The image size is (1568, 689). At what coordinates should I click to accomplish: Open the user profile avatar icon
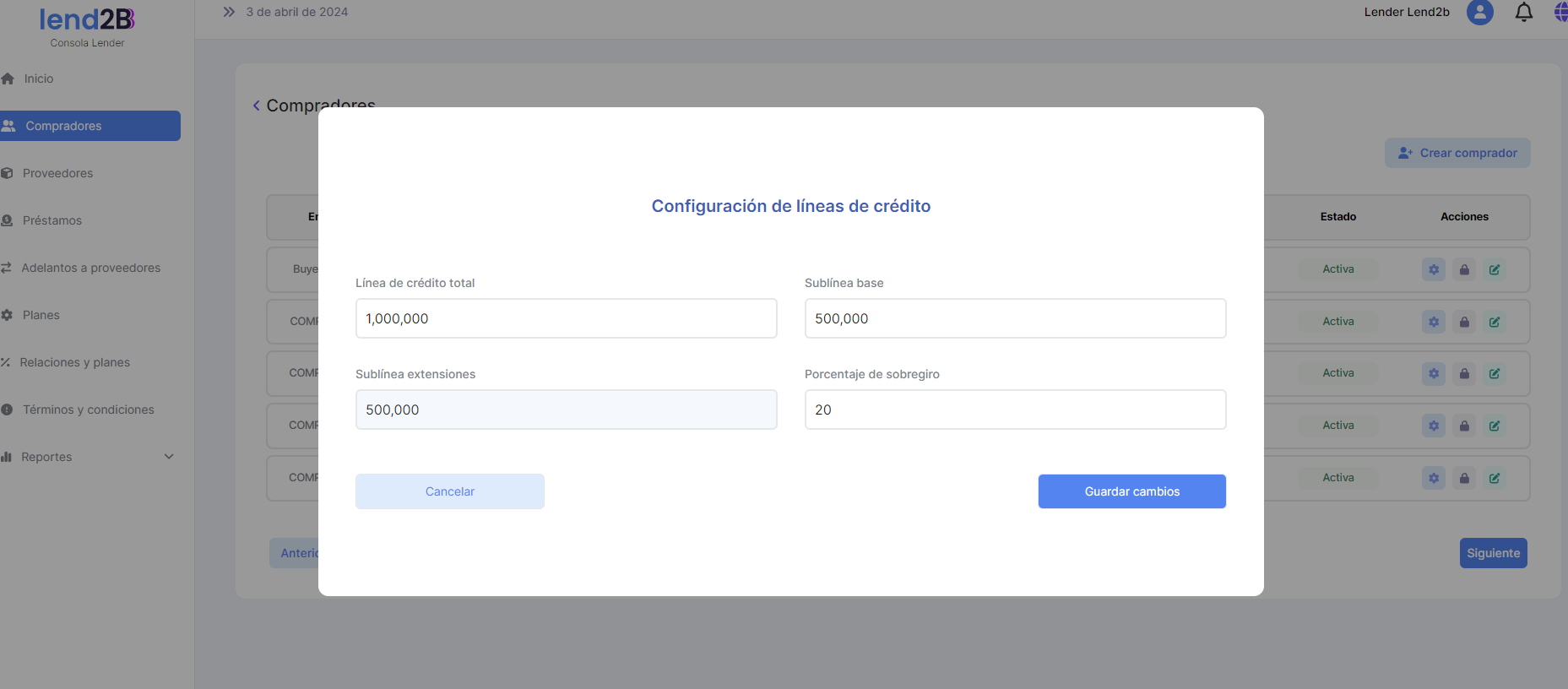coord(1479,13)
